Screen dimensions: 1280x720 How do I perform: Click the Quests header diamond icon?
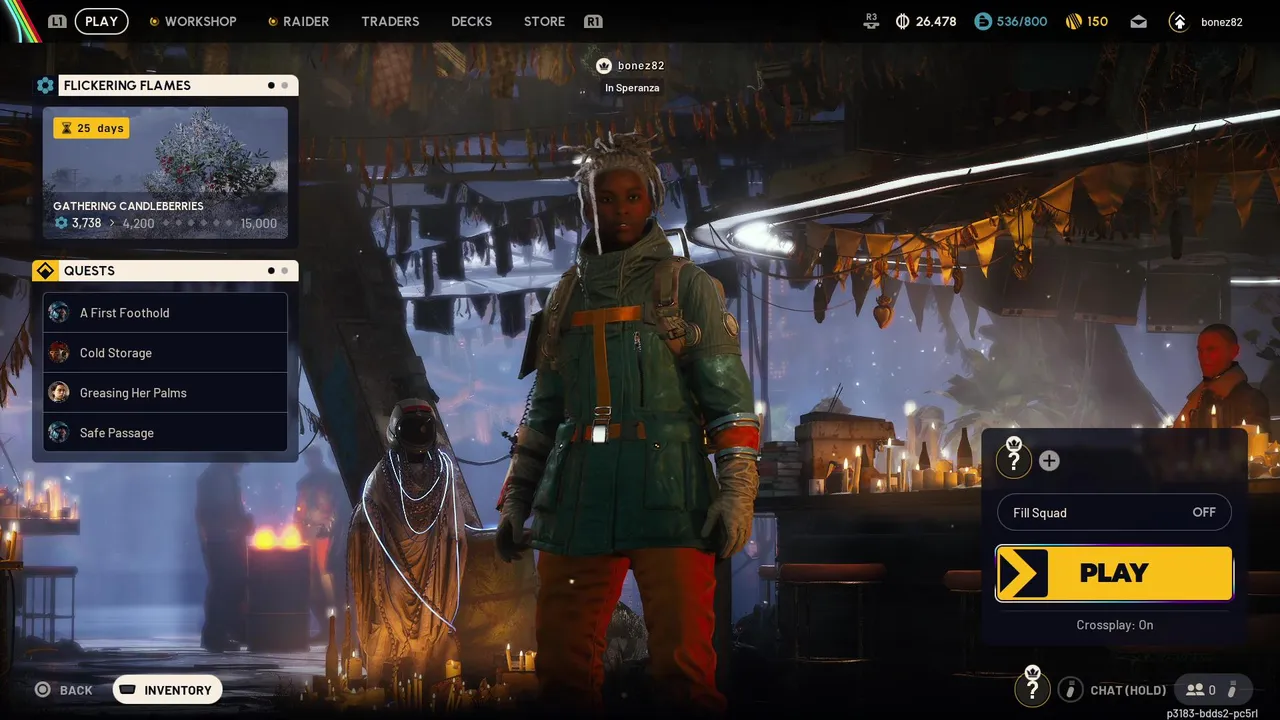[x=45, y=271]
